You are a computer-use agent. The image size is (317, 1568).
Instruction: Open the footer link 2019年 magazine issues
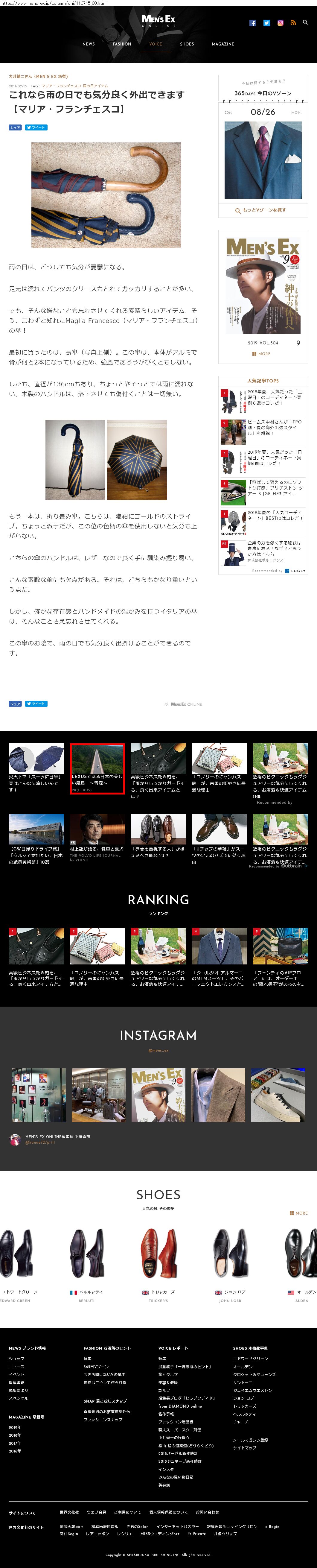coord(15,1427)
